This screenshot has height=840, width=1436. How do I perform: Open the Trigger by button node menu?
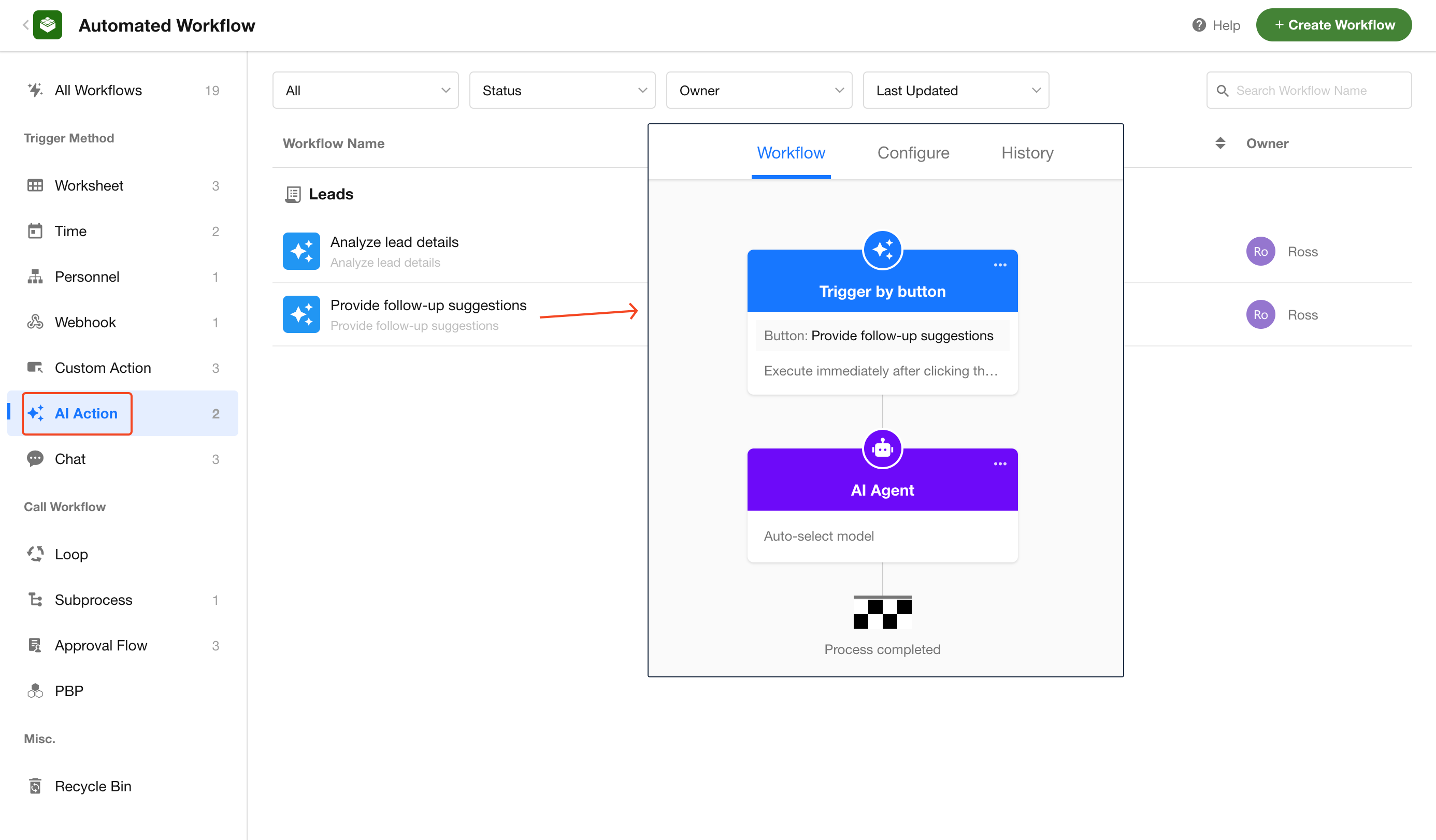(x=999, y=265)
